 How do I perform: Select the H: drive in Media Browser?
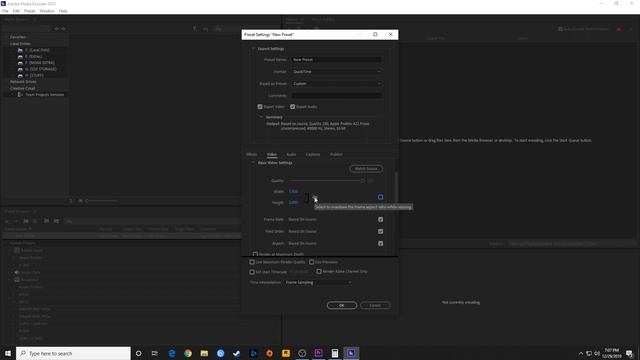tap(31, 76)
